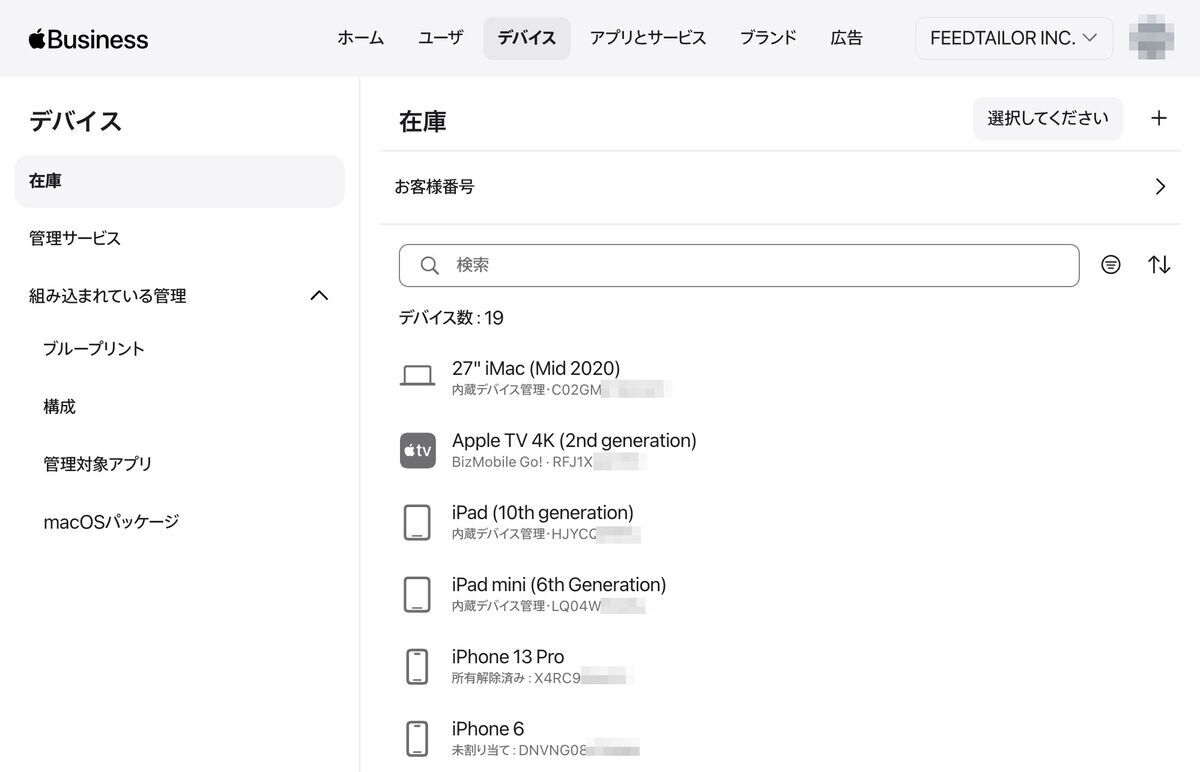Select Apple TV 4K (2nd generation) row
1200x772 pixels.
coord(780,450)
